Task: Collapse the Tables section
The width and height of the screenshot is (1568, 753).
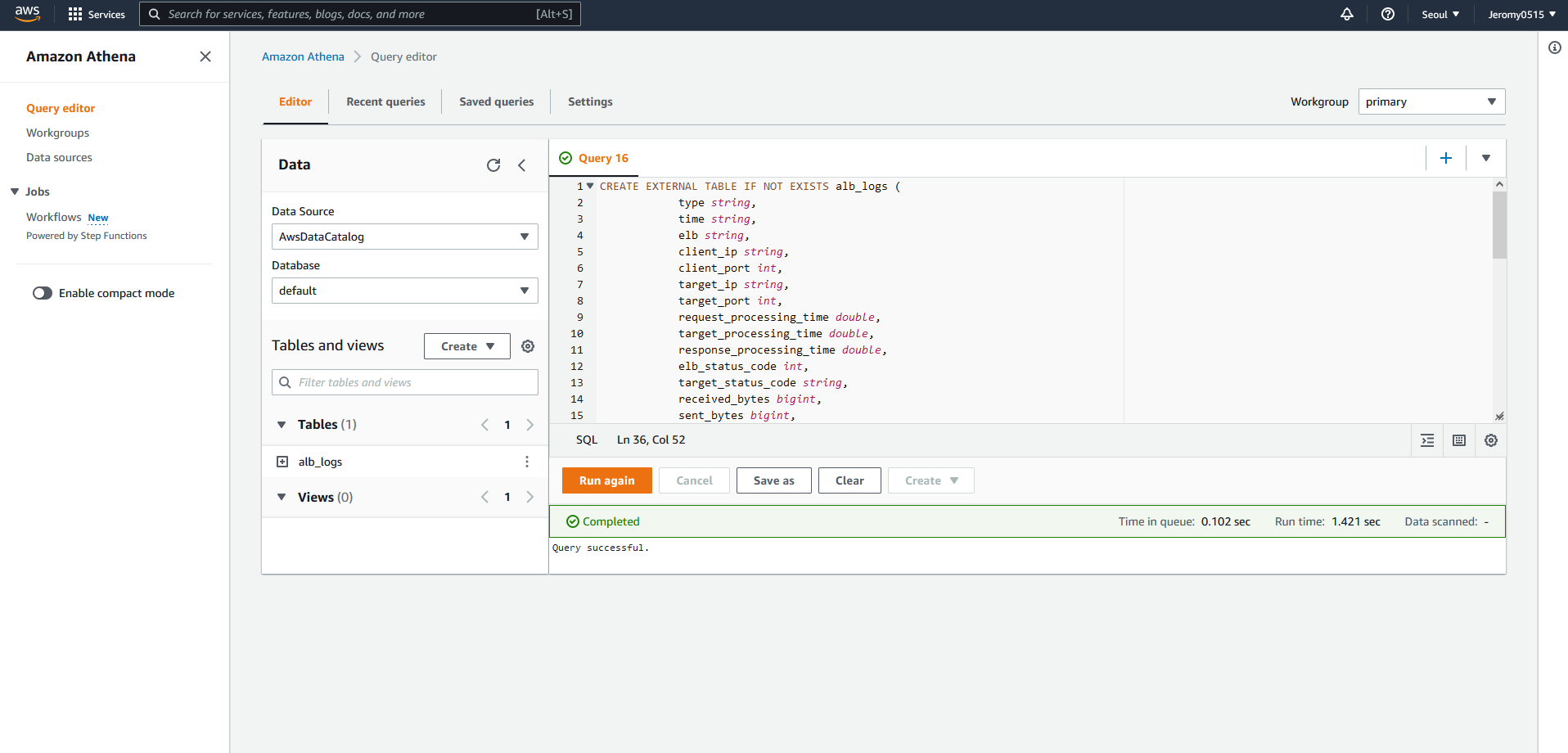Action: click(x=282, y=425)
